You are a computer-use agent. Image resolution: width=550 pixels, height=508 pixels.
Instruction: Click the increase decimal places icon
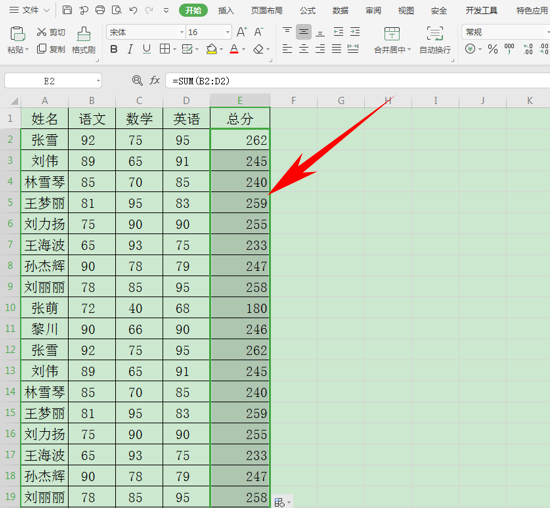528,49
